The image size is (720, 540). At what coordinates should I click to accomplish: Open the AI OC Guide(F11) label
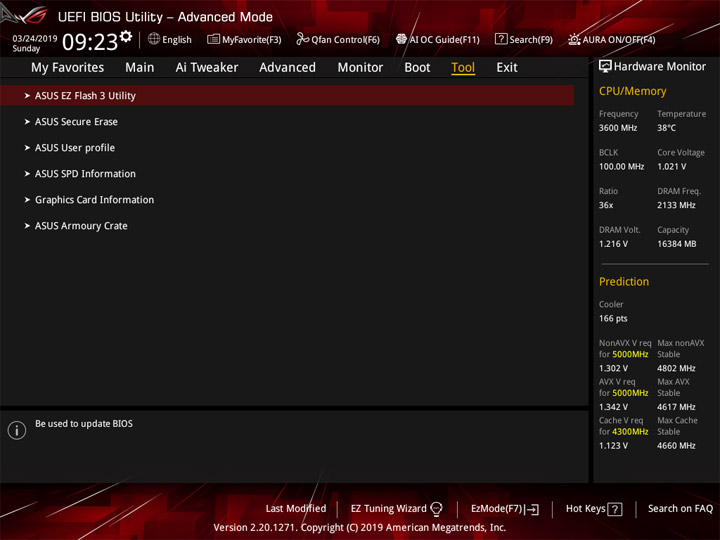click(x=444, y=40)
